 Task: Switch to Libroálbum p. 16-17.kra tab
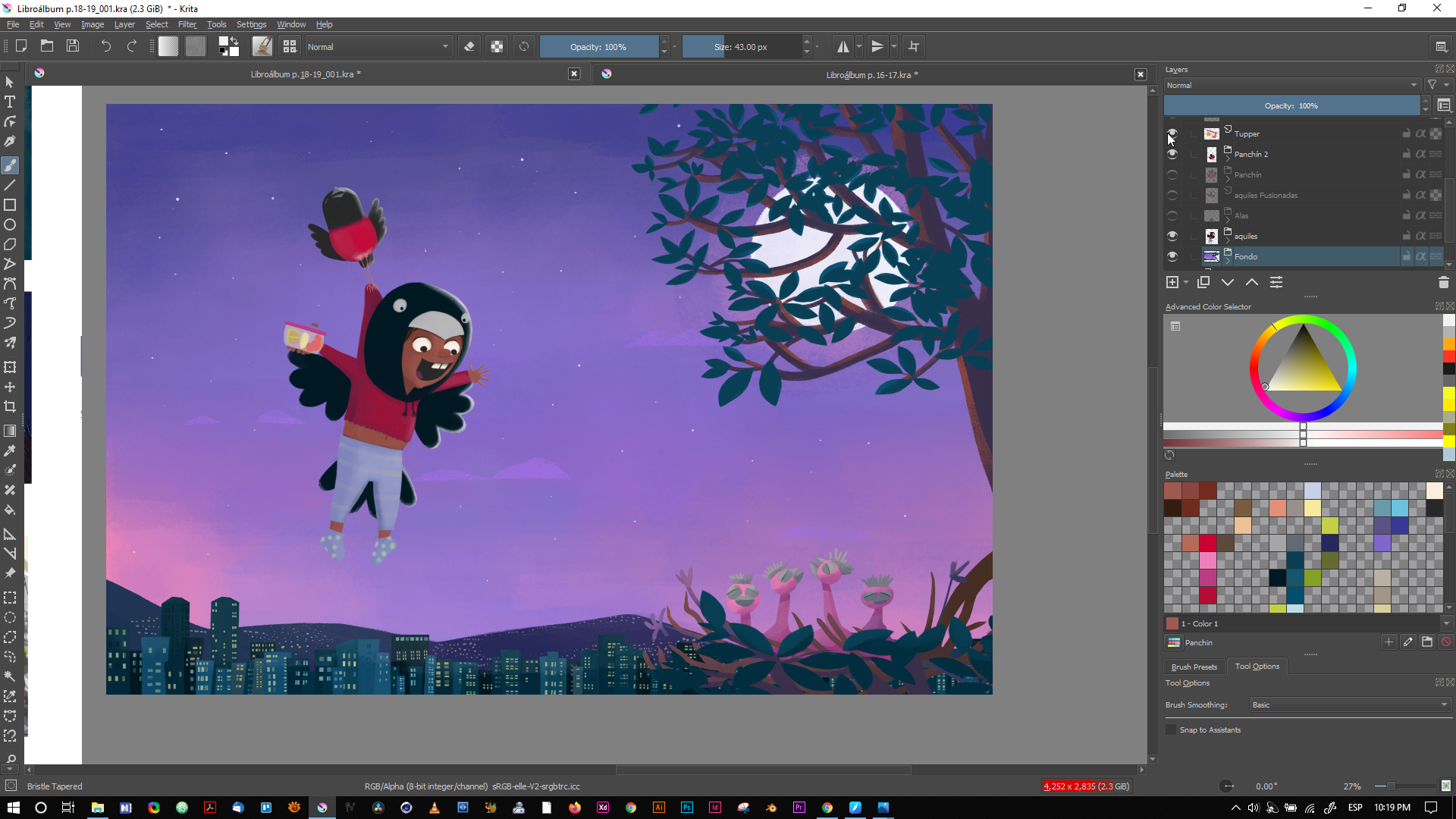(872, 74)
